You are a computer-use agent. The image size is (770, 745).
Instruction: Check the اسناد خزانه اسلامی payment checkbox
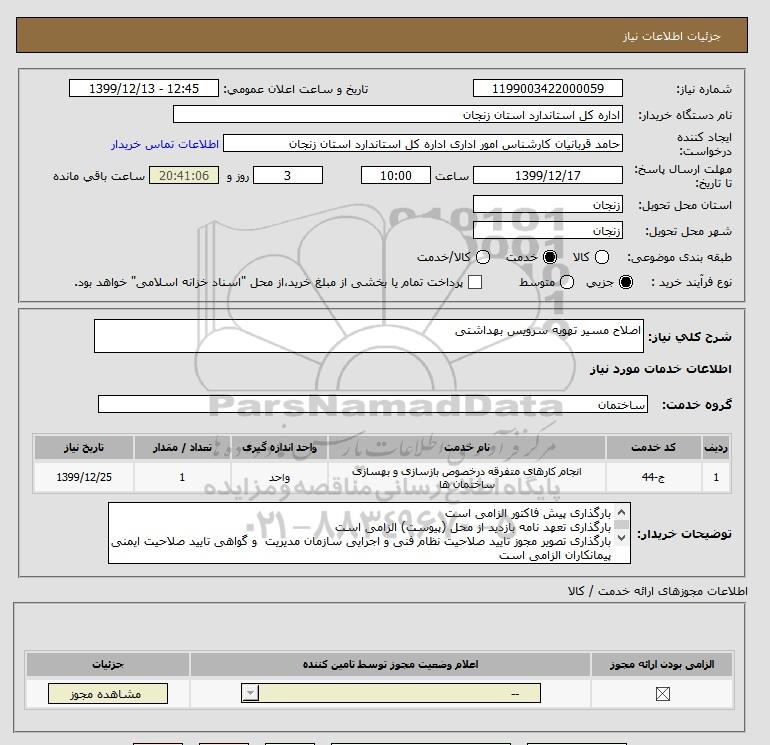point(475,282)
